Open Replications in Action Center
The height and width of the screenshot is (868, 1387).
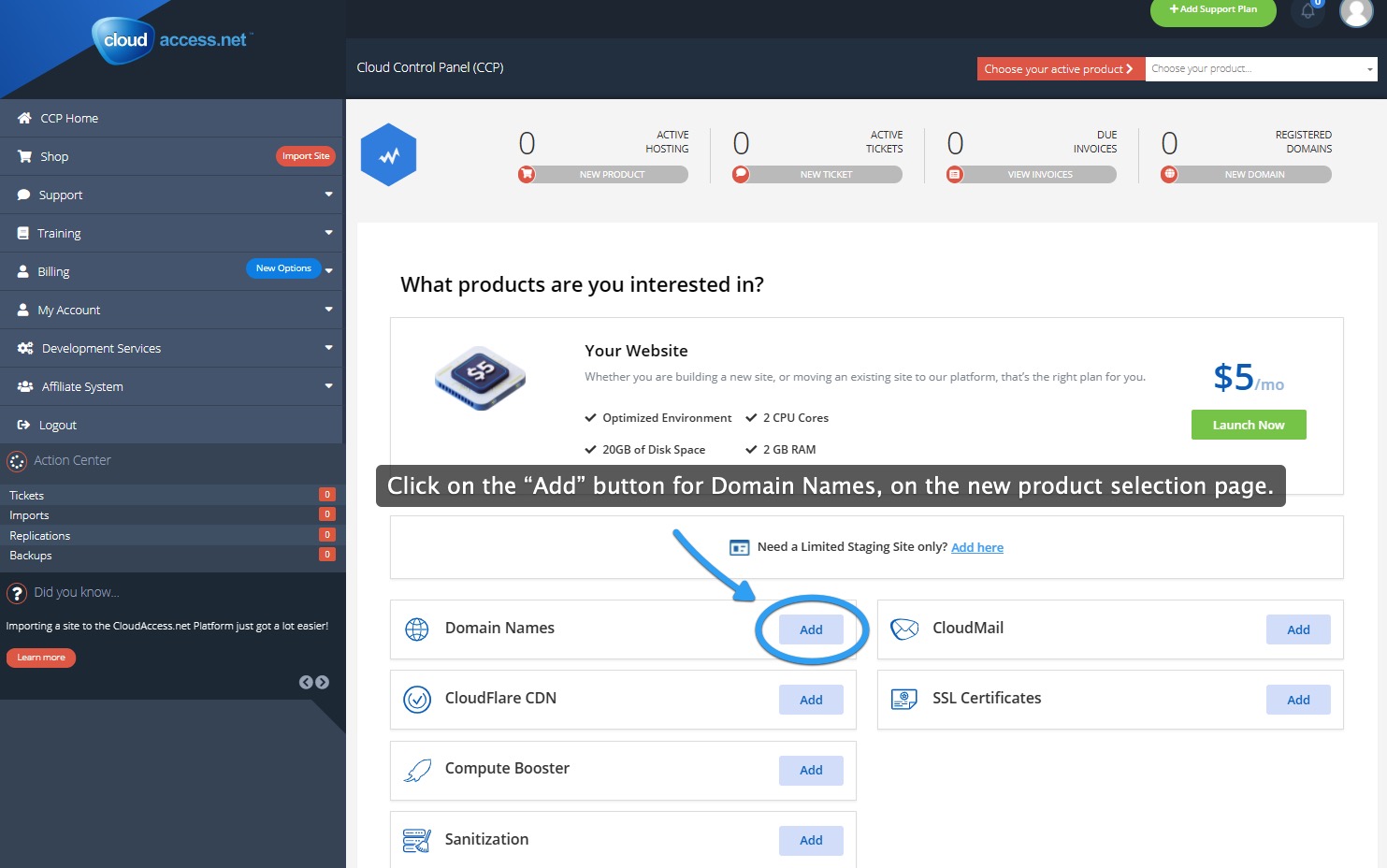[171, 535]
